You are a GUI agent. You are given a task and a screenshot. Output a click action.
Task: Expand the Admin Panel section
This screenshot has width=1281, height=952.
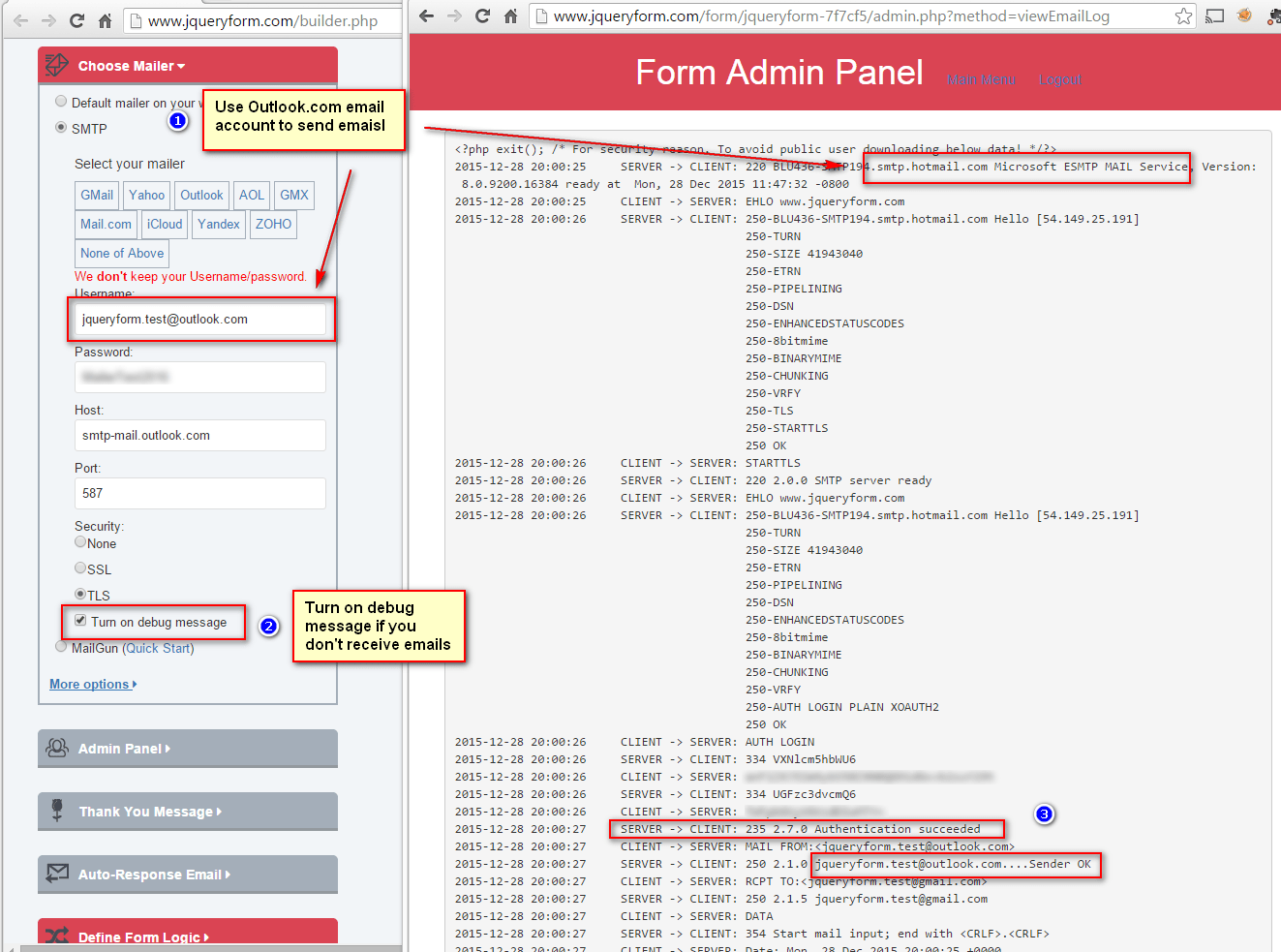[x=188, y=748]
